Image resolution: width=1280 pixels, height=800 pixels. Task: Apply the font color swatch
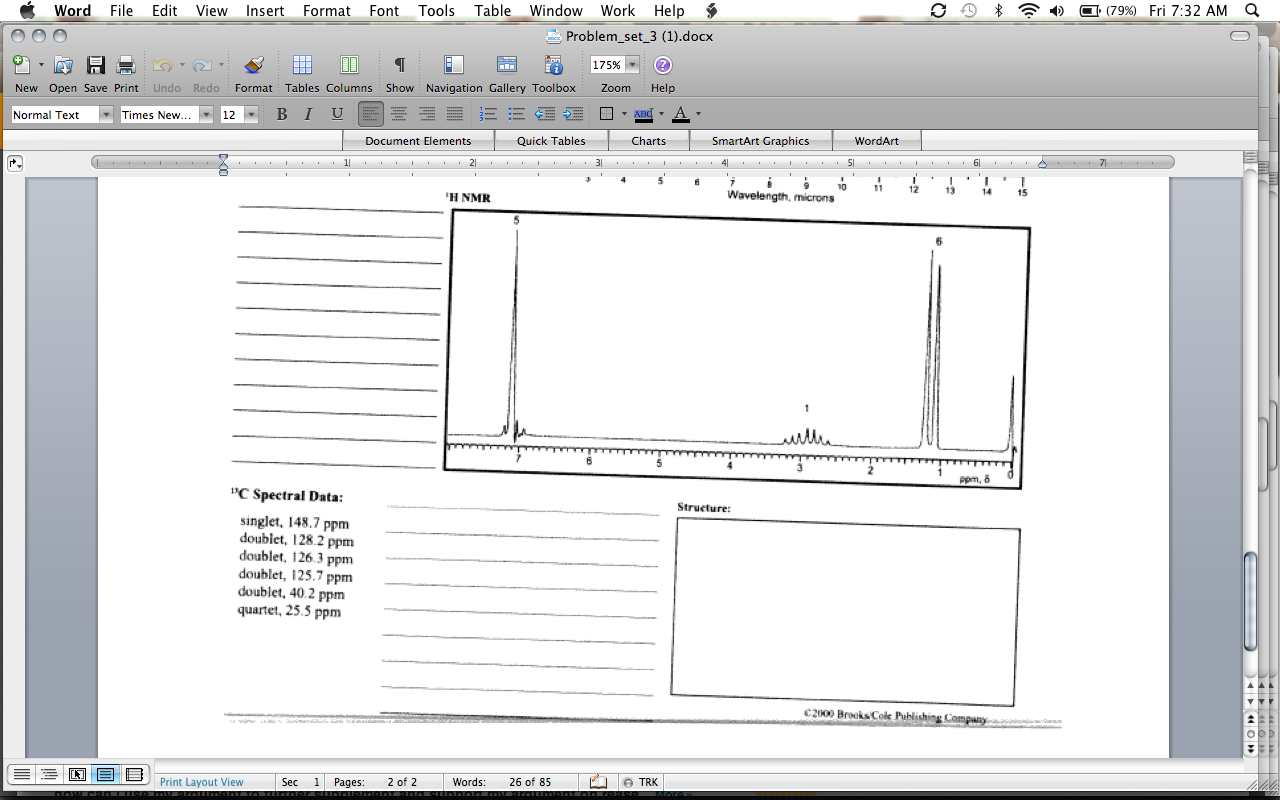point(681,114)
